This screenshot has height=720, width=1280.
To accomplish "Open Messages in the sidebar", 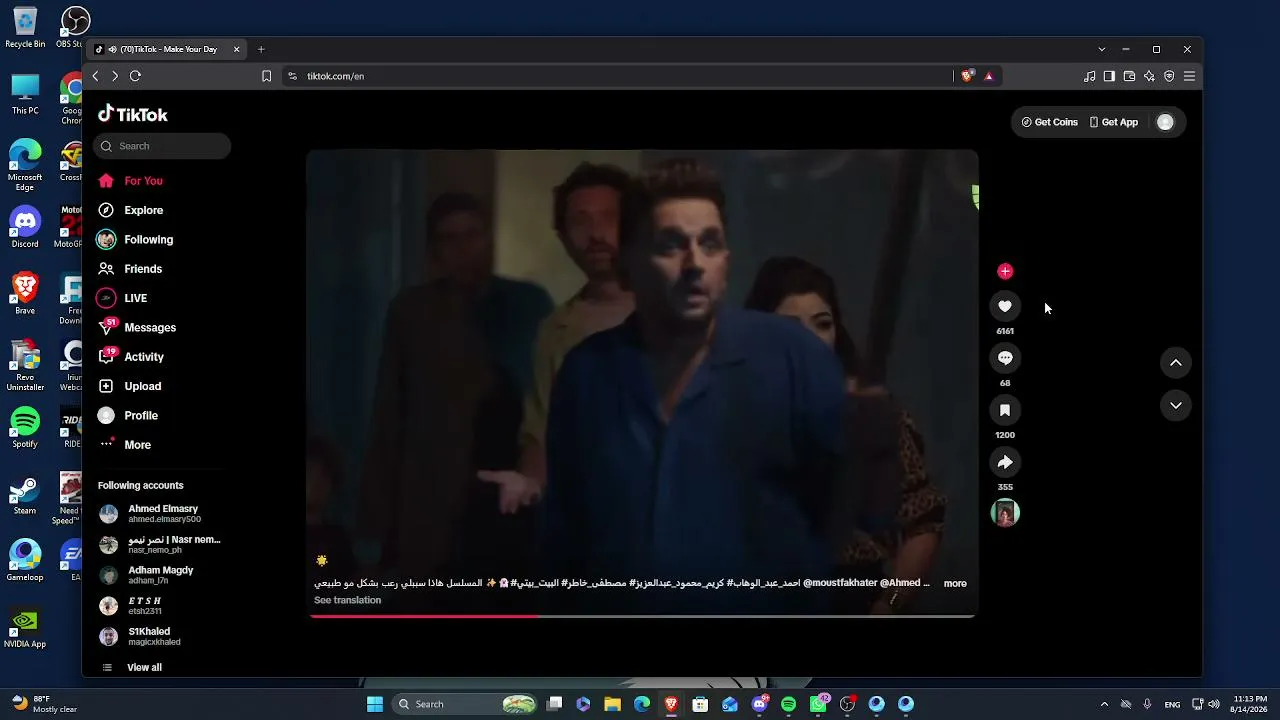I will tap(136, 327).
